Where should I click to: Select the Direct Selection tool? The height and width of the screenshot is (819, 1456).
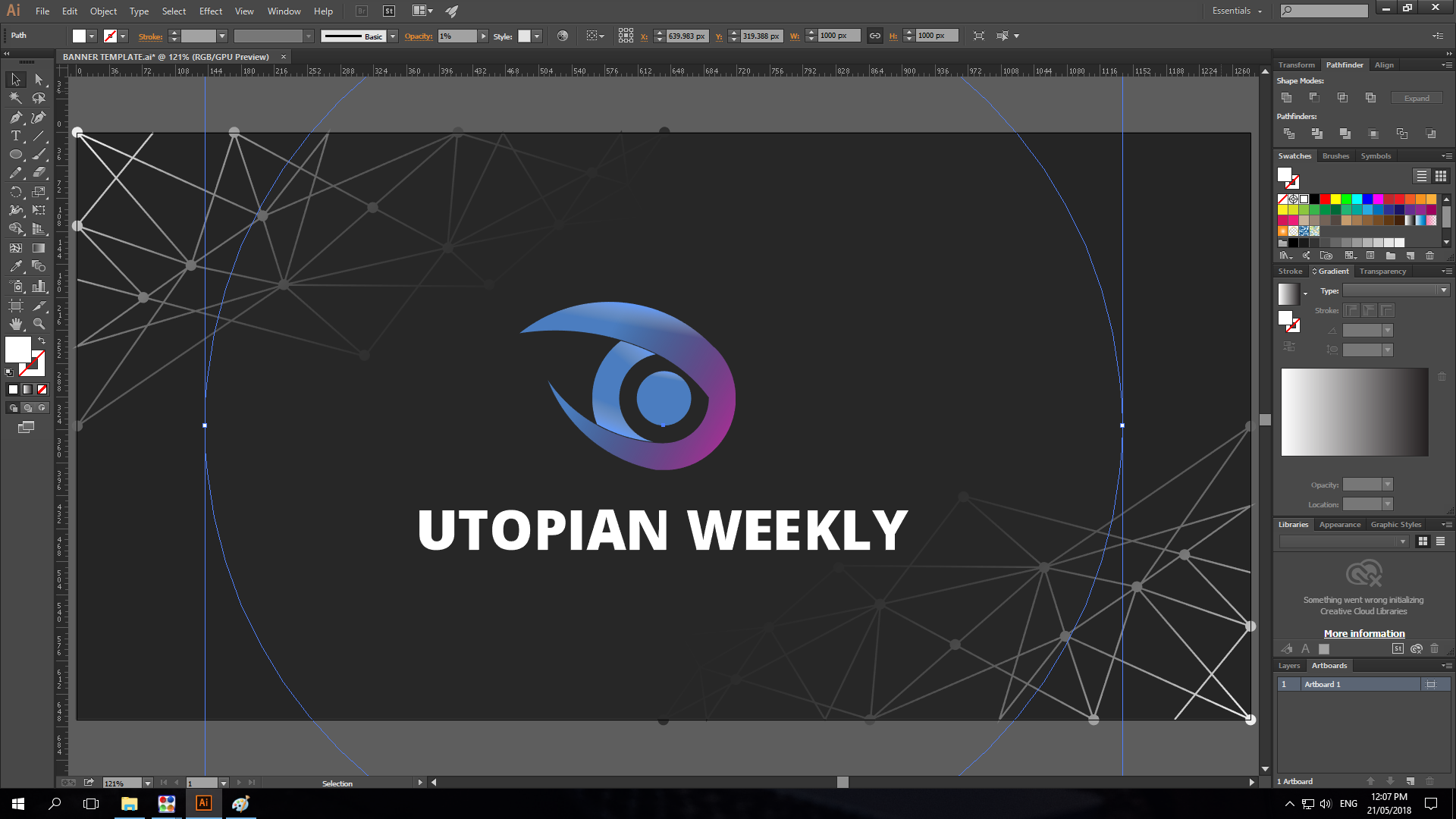click(x=39, y=80)
